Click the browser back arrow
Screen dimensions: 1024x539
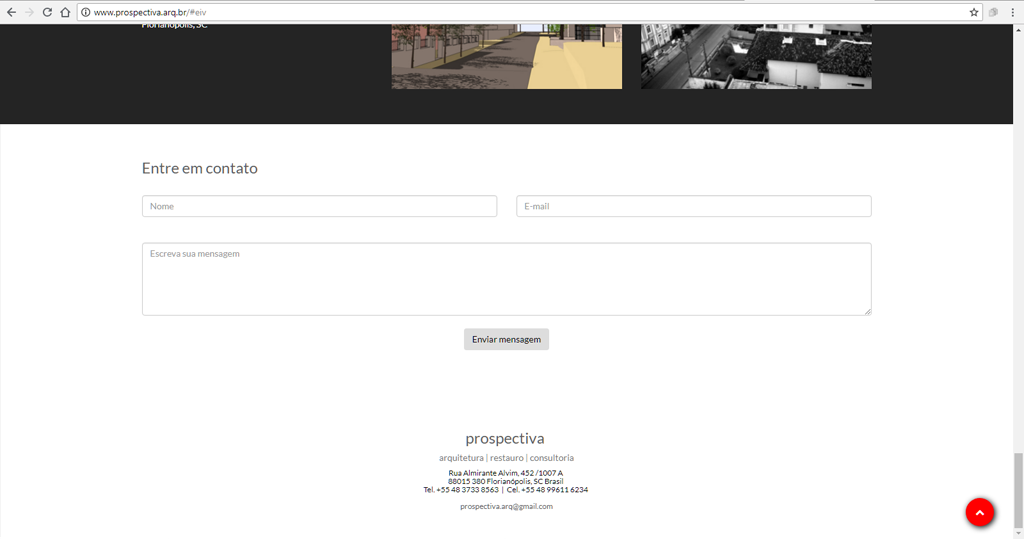pos(11,12)
